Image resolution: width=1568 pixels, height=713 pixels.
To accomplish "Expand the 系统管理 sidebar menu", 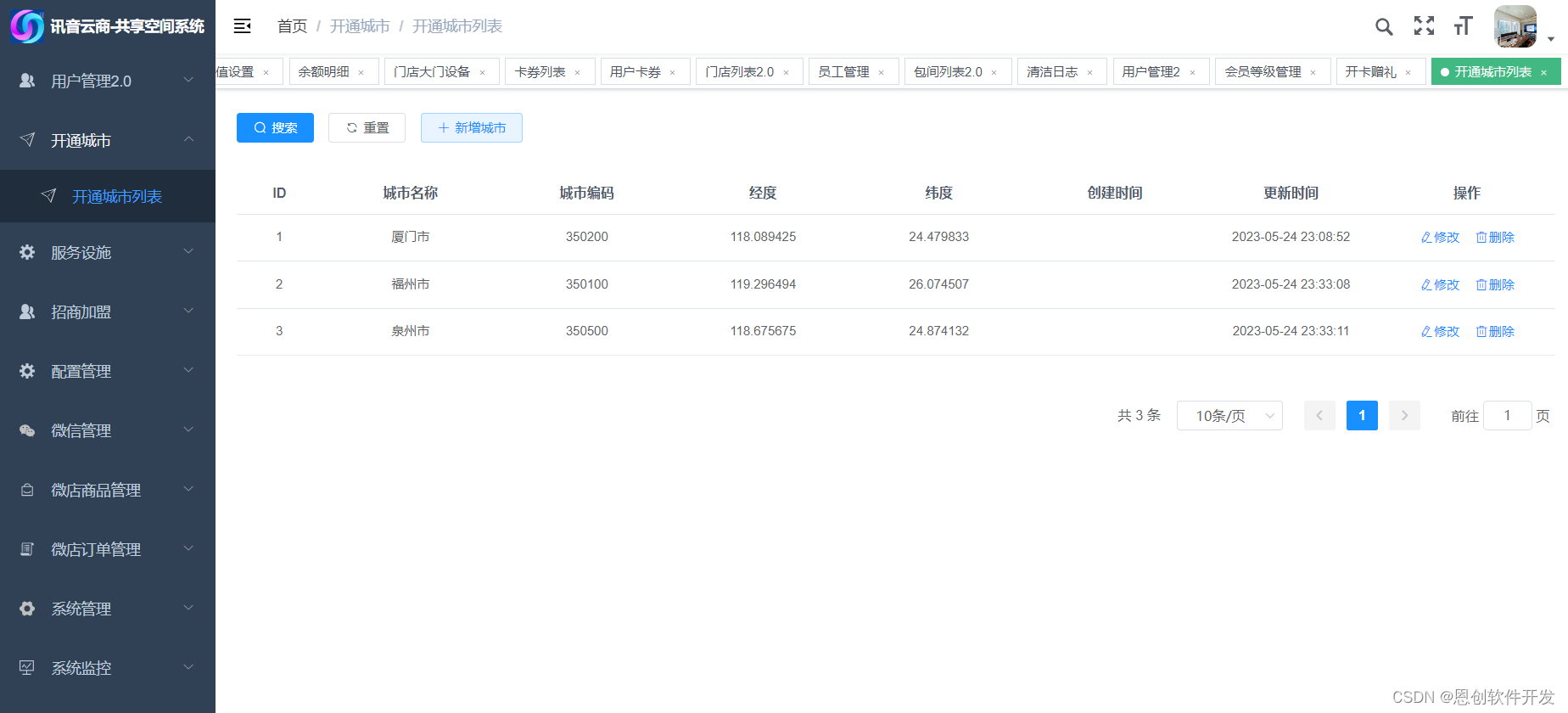I will coord(108,609).
